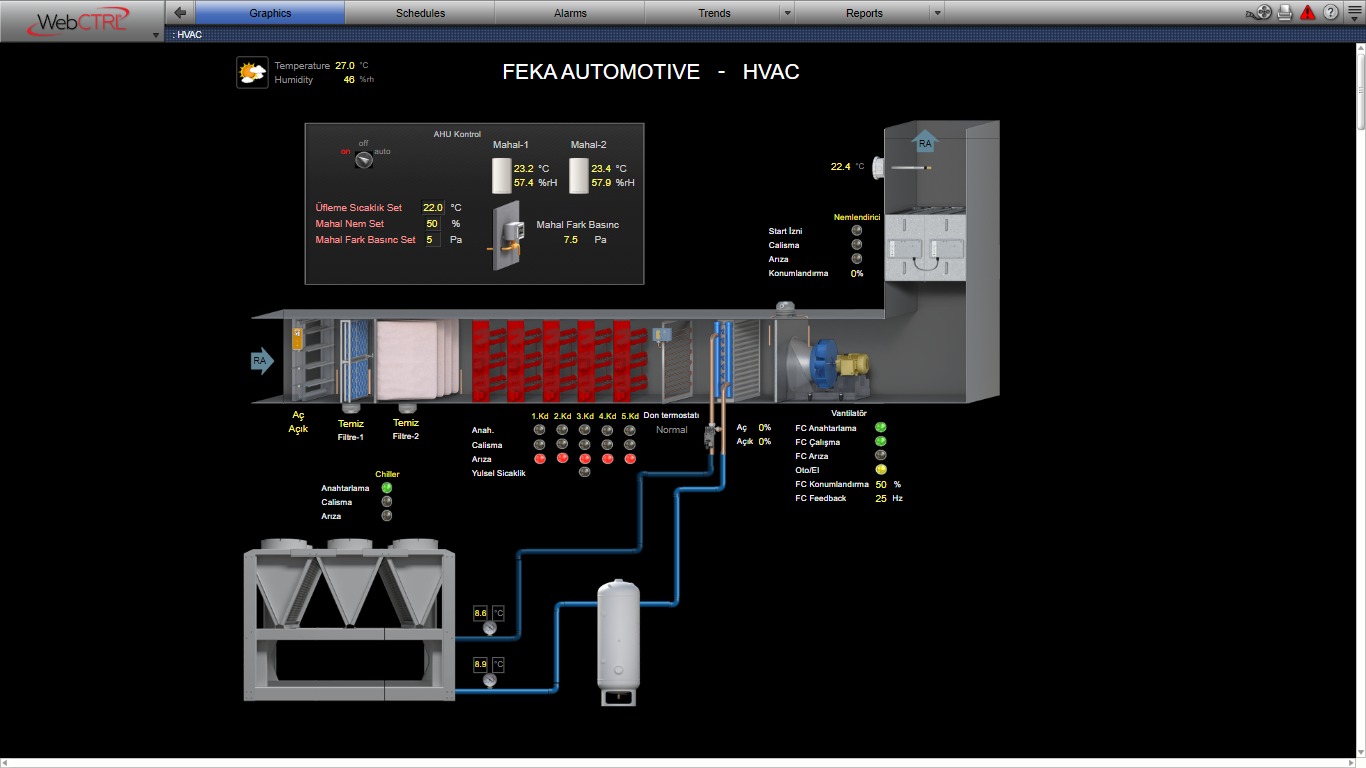Click the Yuksel Sicaklik status light
The width and height of the screenshot is (1366, 768).
585,473
